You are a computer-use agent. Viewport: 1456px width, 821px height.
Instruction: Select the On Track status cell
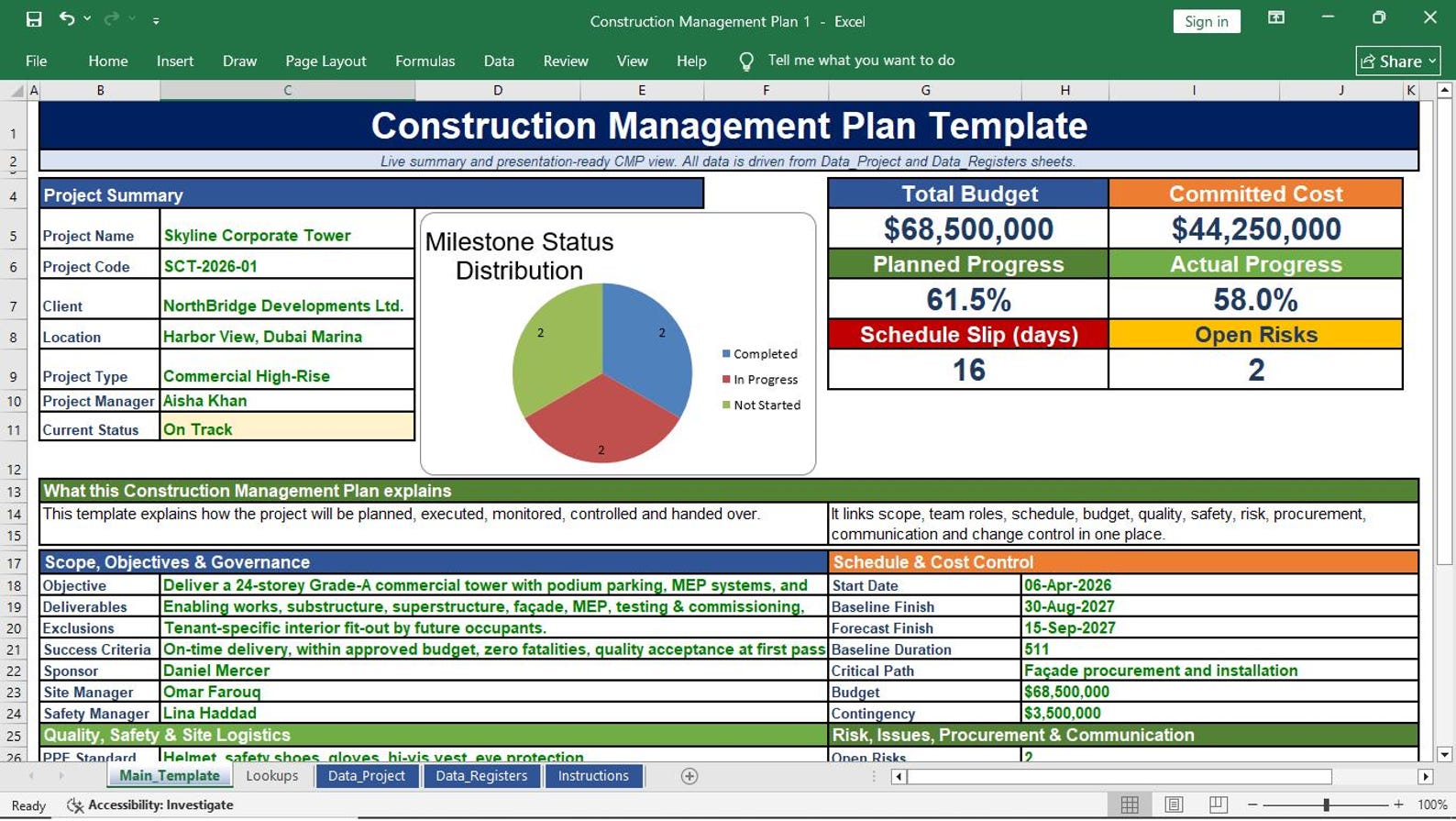287,428
